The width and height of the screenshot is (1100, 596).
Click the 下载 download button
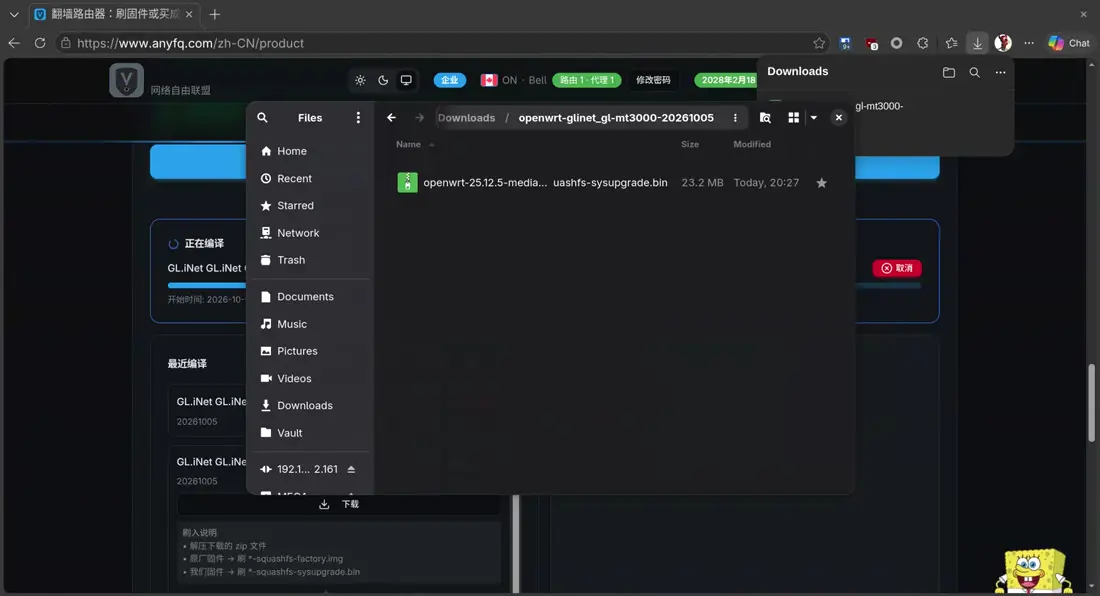point(340,504)
